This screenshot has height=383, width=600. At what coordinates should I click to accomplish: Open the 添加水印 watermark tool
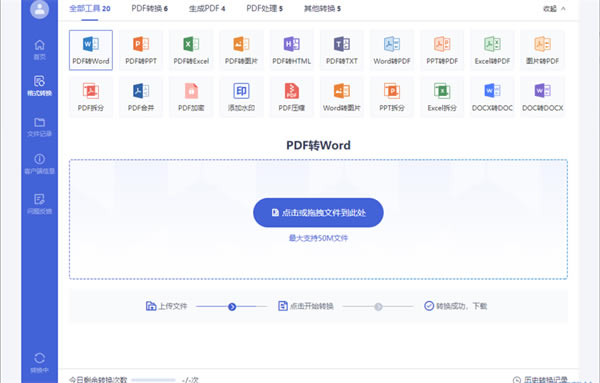coord(241,97)
